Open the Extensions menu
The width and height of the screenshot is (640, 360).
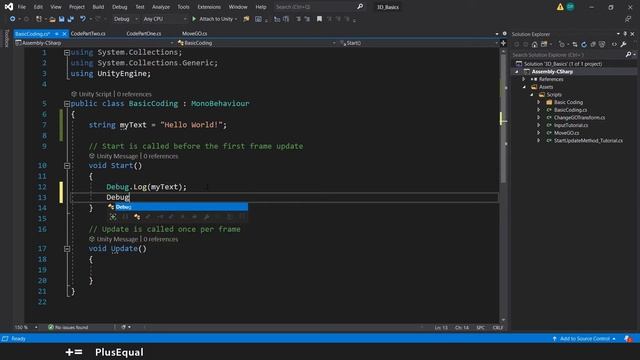[x=209, y=7]
